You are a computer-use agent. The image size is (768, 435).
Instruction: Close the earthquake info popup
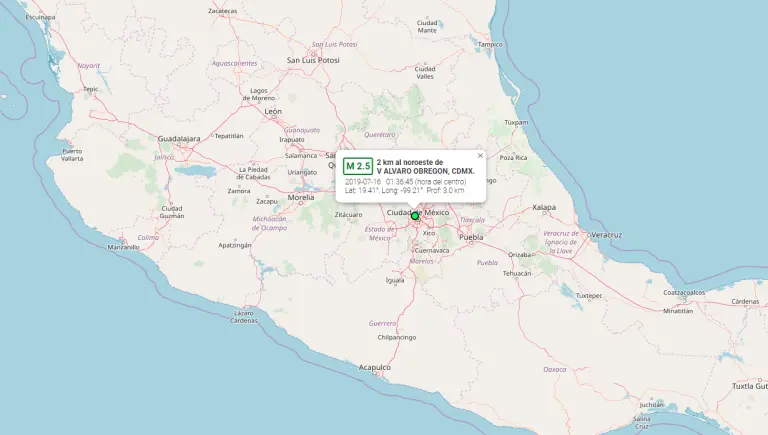click(x=480, y=156)
